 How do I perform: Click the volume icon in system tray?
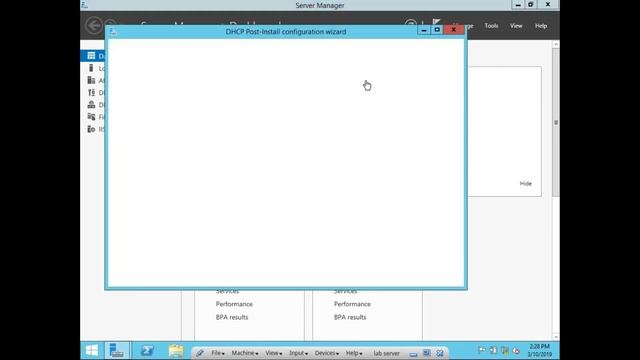pyautogui.click(x=516, y=350)
